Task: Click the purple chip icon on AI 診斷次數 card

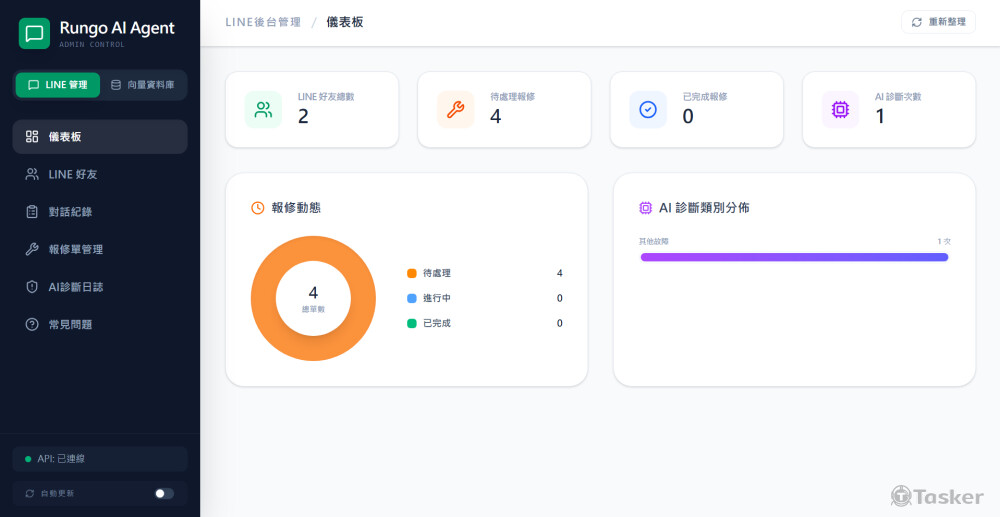Action: click(x=841, y=110)
